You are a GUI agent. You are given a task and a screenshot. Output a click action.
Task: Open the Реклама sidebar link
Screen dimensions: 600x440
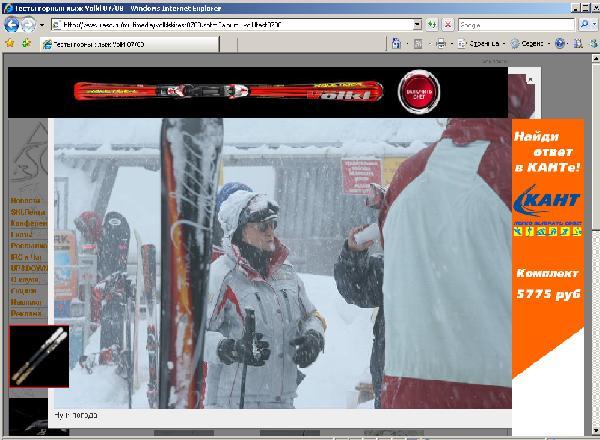coord(26,313)
